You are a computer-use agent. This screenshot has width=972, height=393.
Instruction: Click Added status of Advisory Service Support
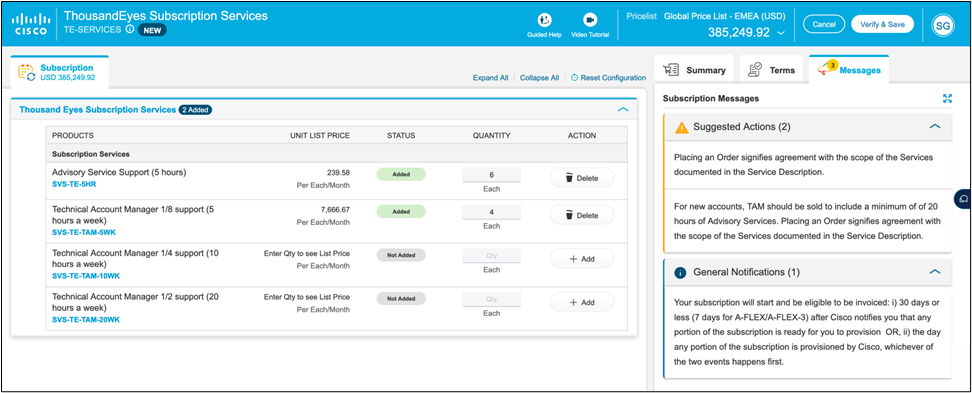tap(401, 174)
